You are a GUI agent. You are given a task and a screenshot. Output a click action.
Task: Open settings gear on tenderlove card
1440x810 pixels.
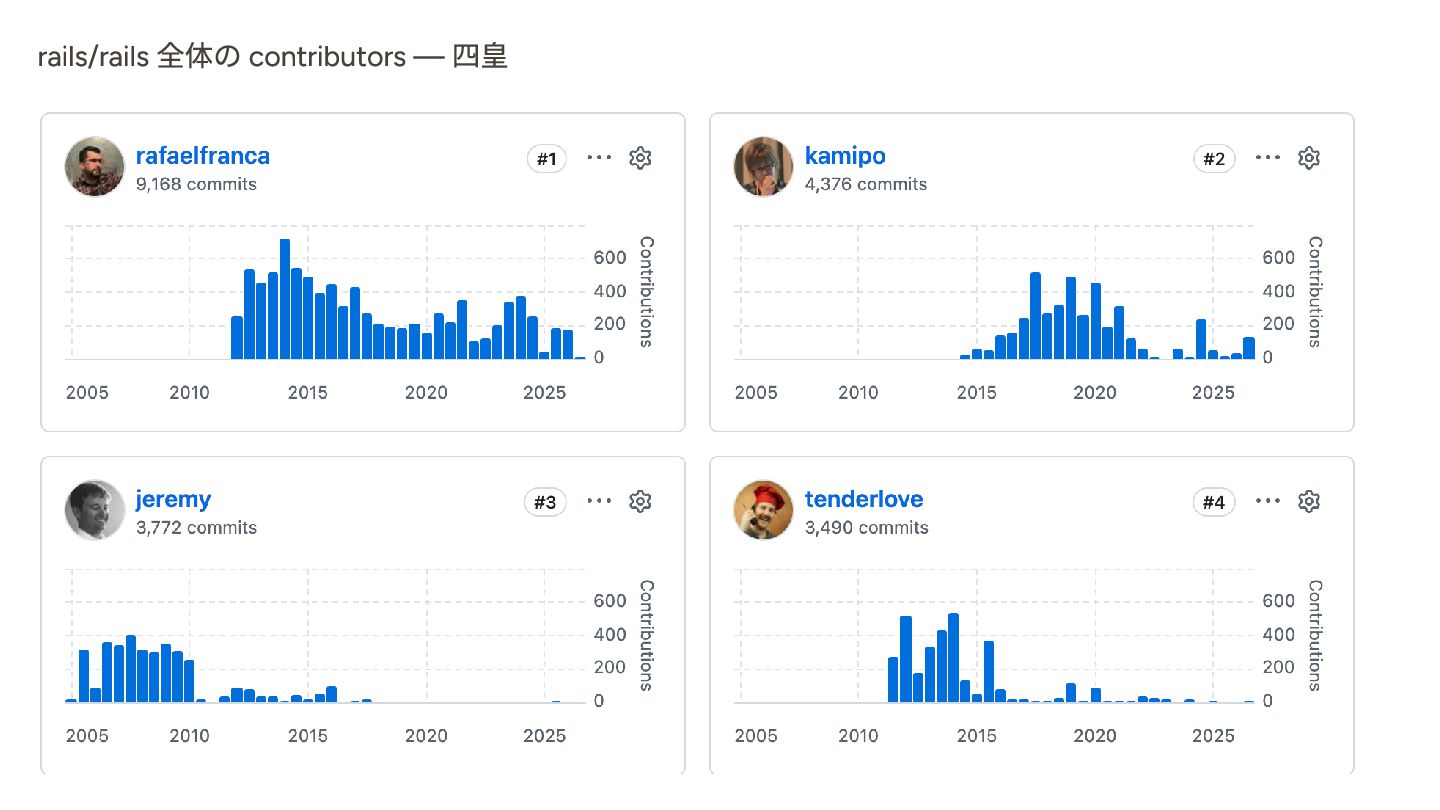tap(1309, 501)
